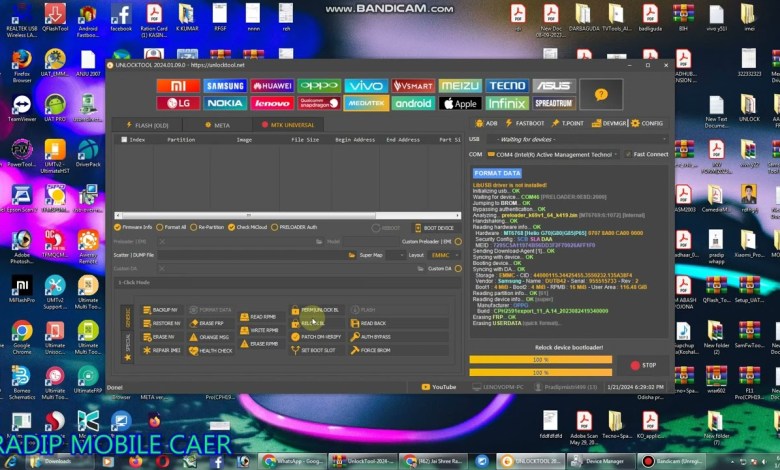The width and height of the screenshot is (780, 470).
Task: Toggle the Fast Connect checkbox
Action: pyautogui.click(x=628, y=155)
